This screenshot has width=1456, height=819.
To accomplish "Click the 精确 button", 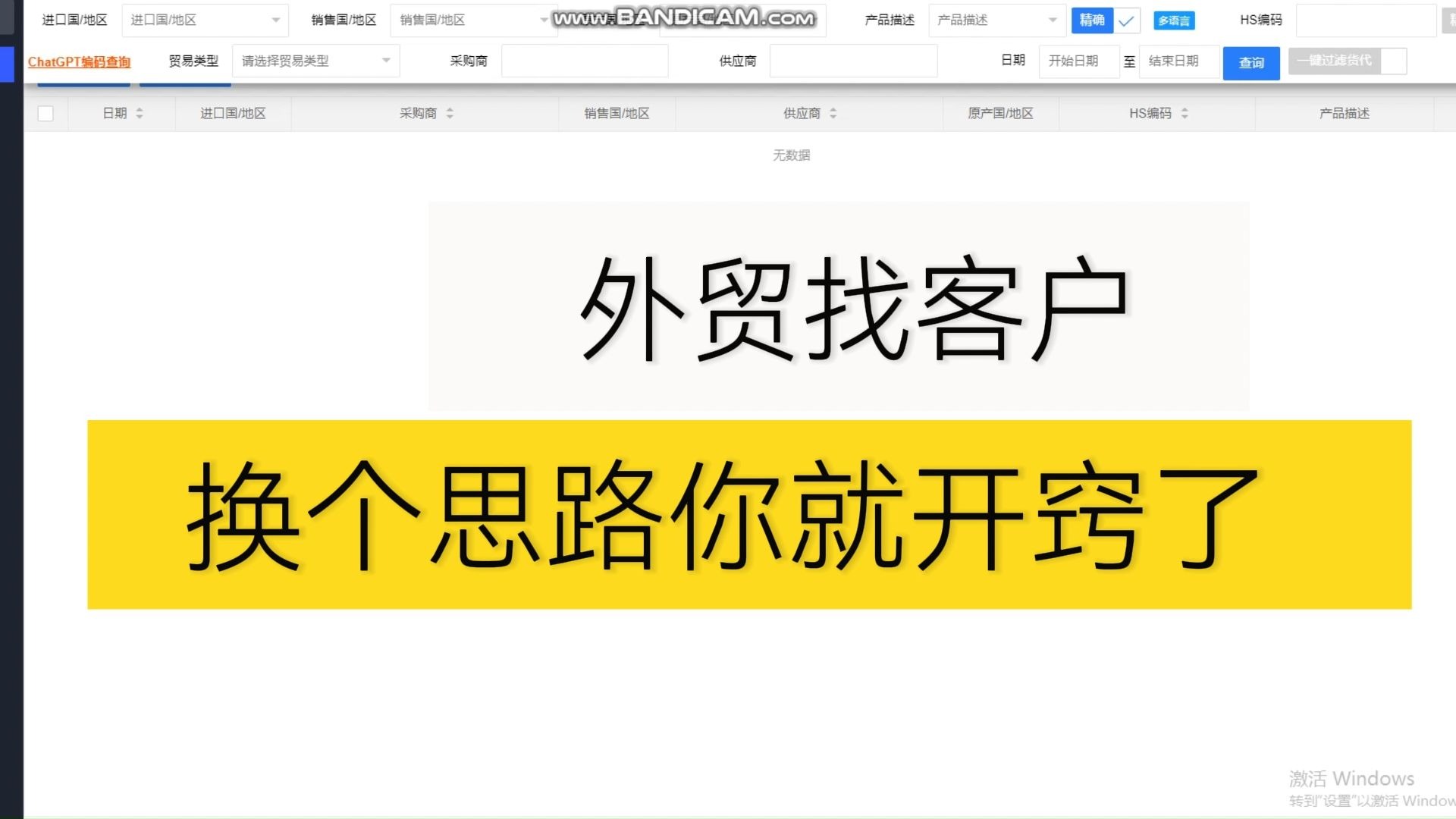I will coord(1092,20).
